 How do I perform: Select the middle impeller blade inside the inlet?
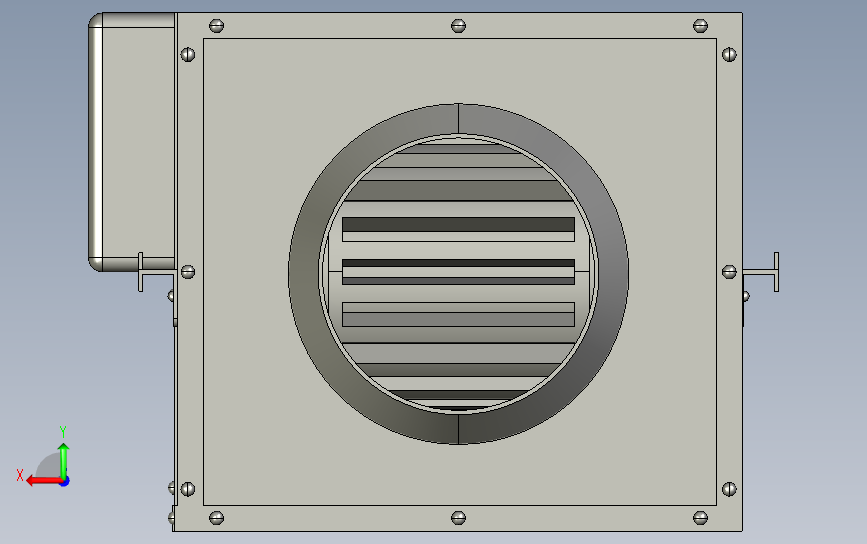pos(458,271)
